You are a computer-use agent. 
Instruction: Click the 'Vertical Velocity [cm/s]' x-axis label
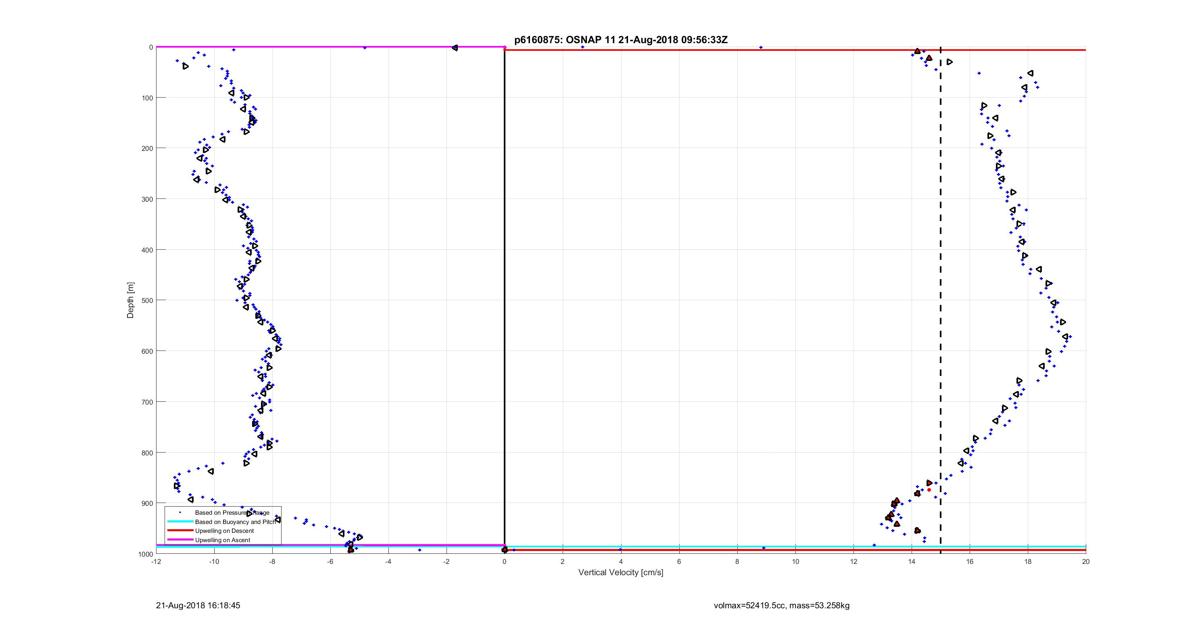click(x=621, y=573)
